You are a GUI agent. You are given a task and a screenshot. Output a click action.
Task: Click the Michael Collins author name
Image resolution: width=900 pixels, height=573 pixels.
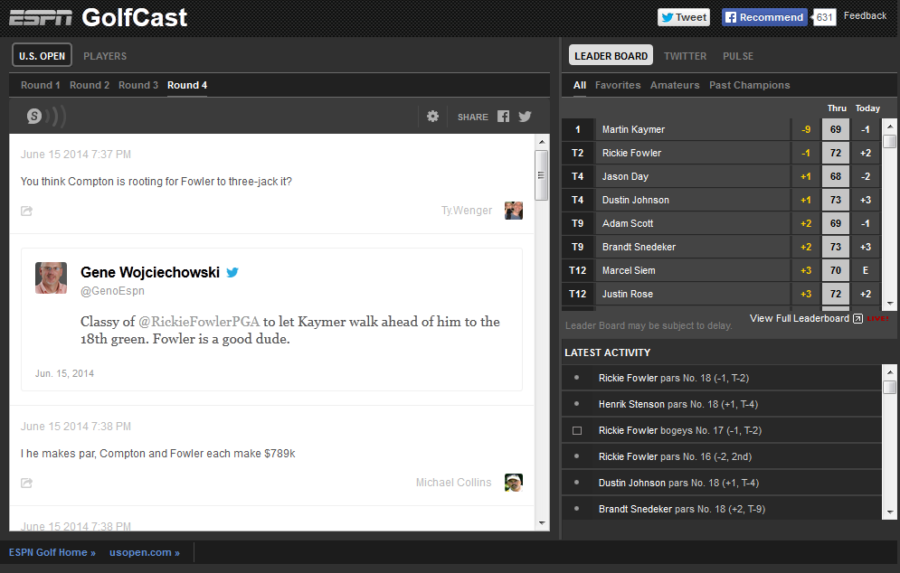tap(453, 482)
